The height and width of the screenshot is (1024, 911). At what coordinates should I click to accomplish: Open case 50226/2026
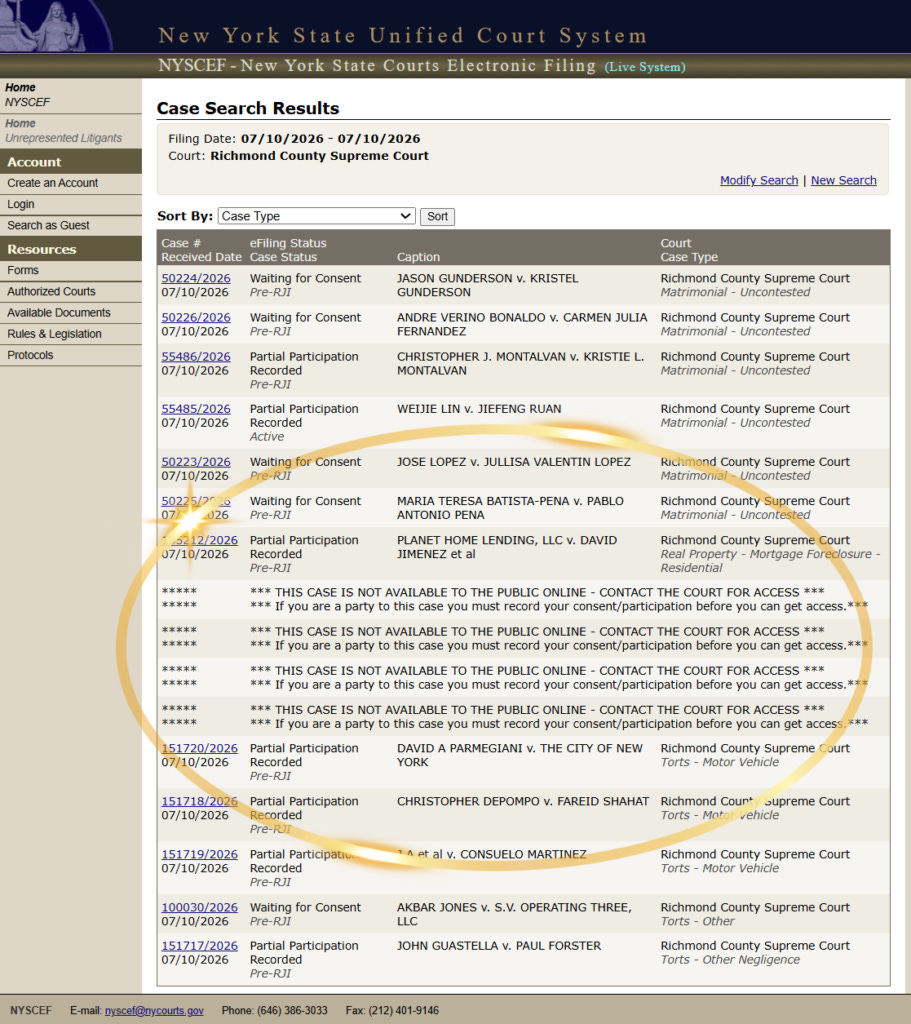click(196, 317)
